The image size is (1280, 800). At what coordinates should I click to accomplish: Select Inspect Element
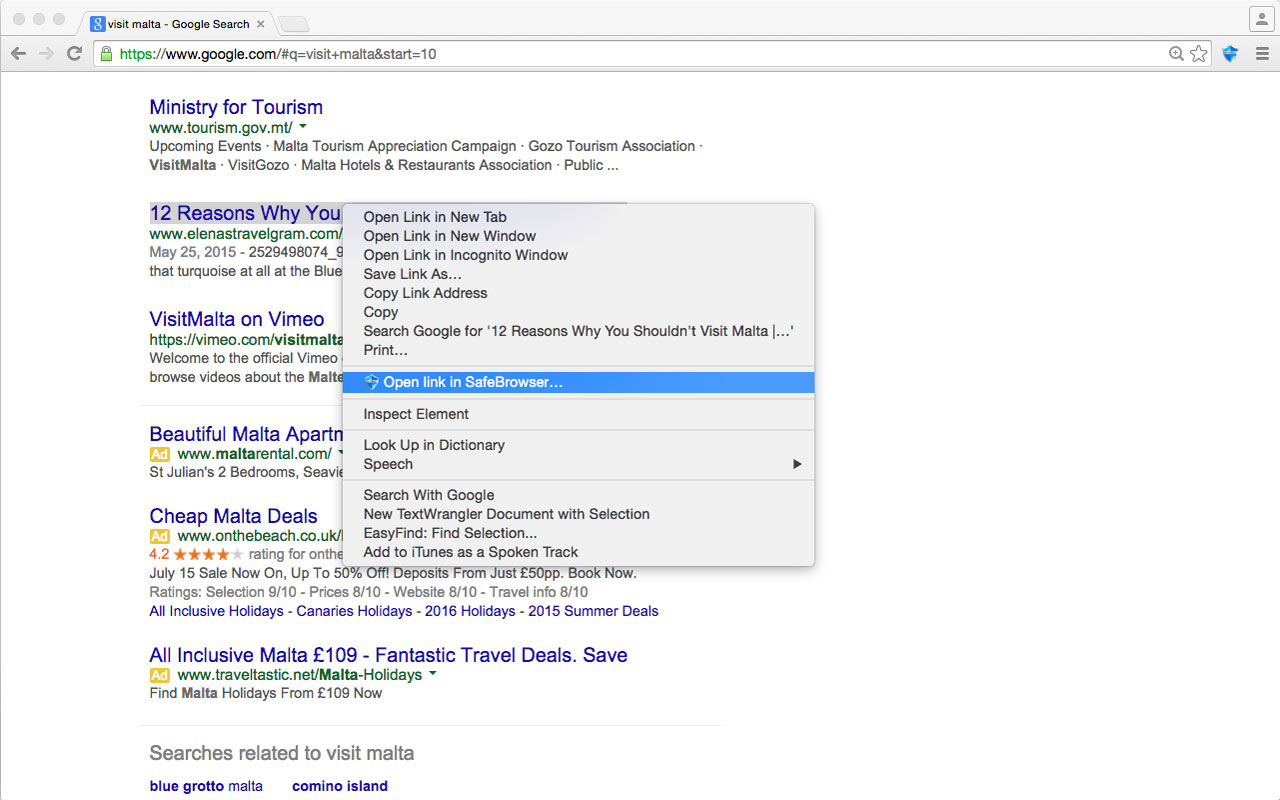(578, 414)
